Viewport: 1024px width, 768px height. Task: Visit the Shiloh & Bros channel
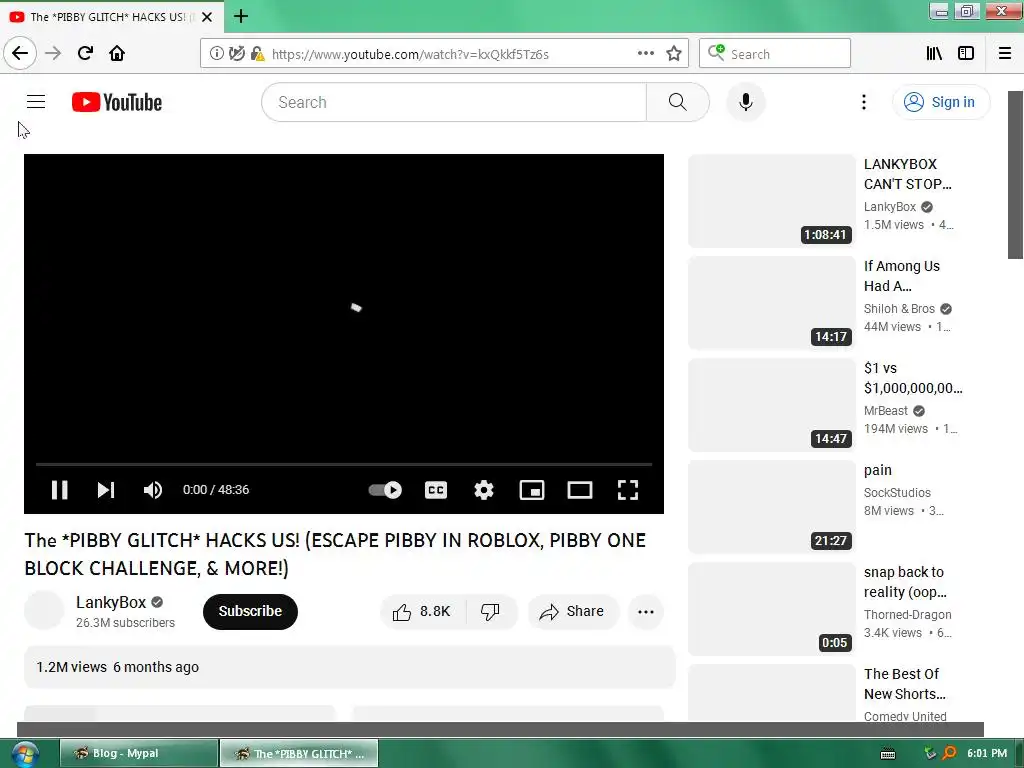(899, 309)
